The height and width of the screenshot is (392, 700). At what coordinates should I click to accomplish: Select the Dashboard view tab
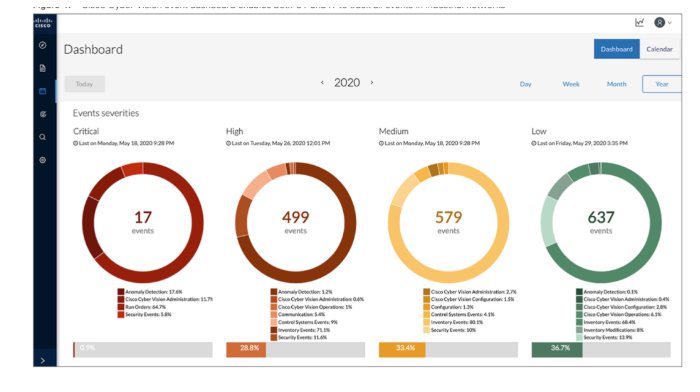(617, 49)
